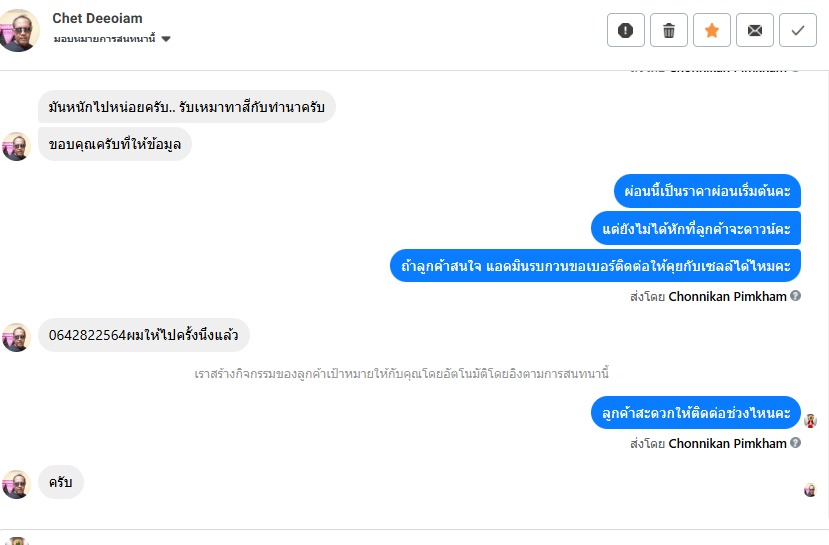Select the ขอบคุณครับที่ให้ข้อมูล message bubble
Image resolution: width=829 pixels, height=545 pixels.
(x=115, y=143)
